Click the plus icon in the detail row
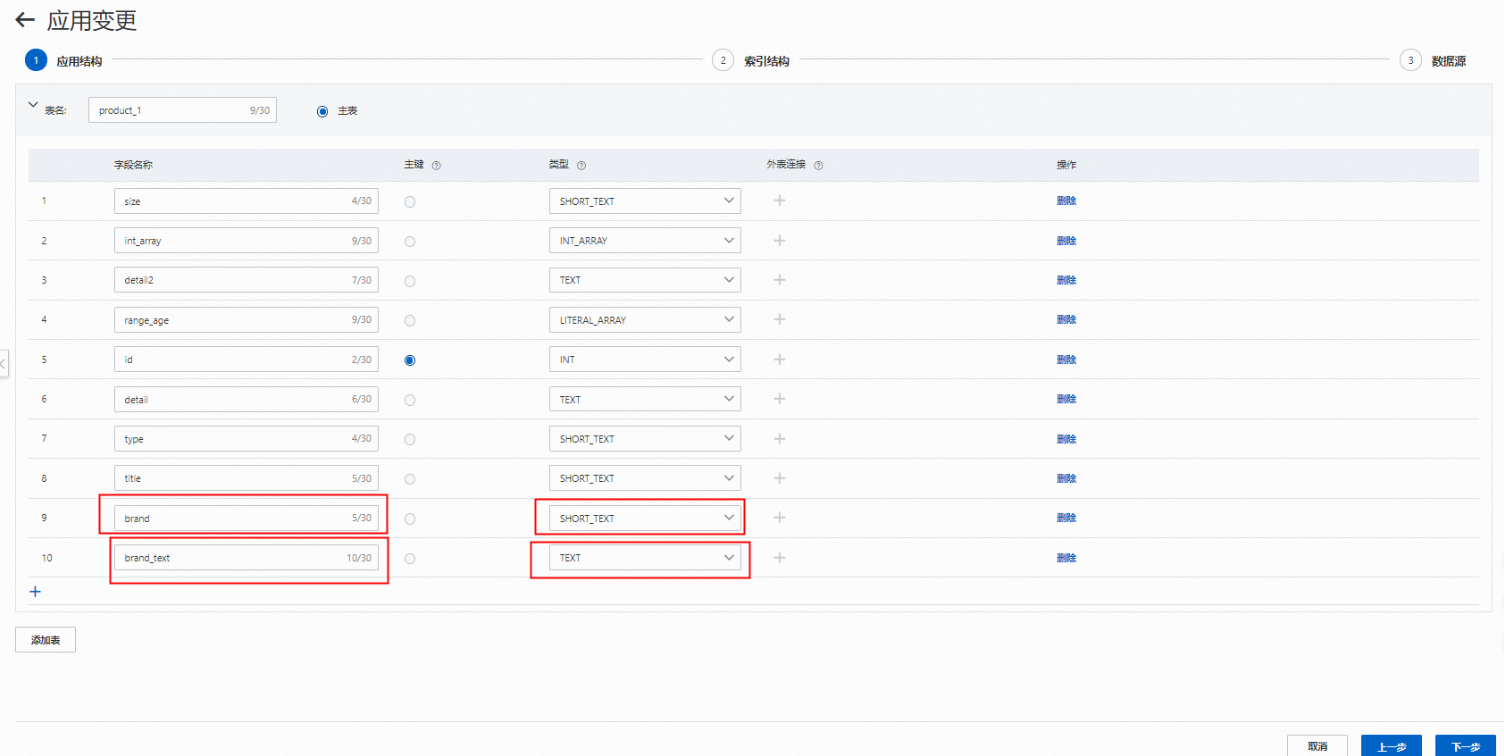Viewport: 1504px width, 756px height. click(x=780, y=399)
